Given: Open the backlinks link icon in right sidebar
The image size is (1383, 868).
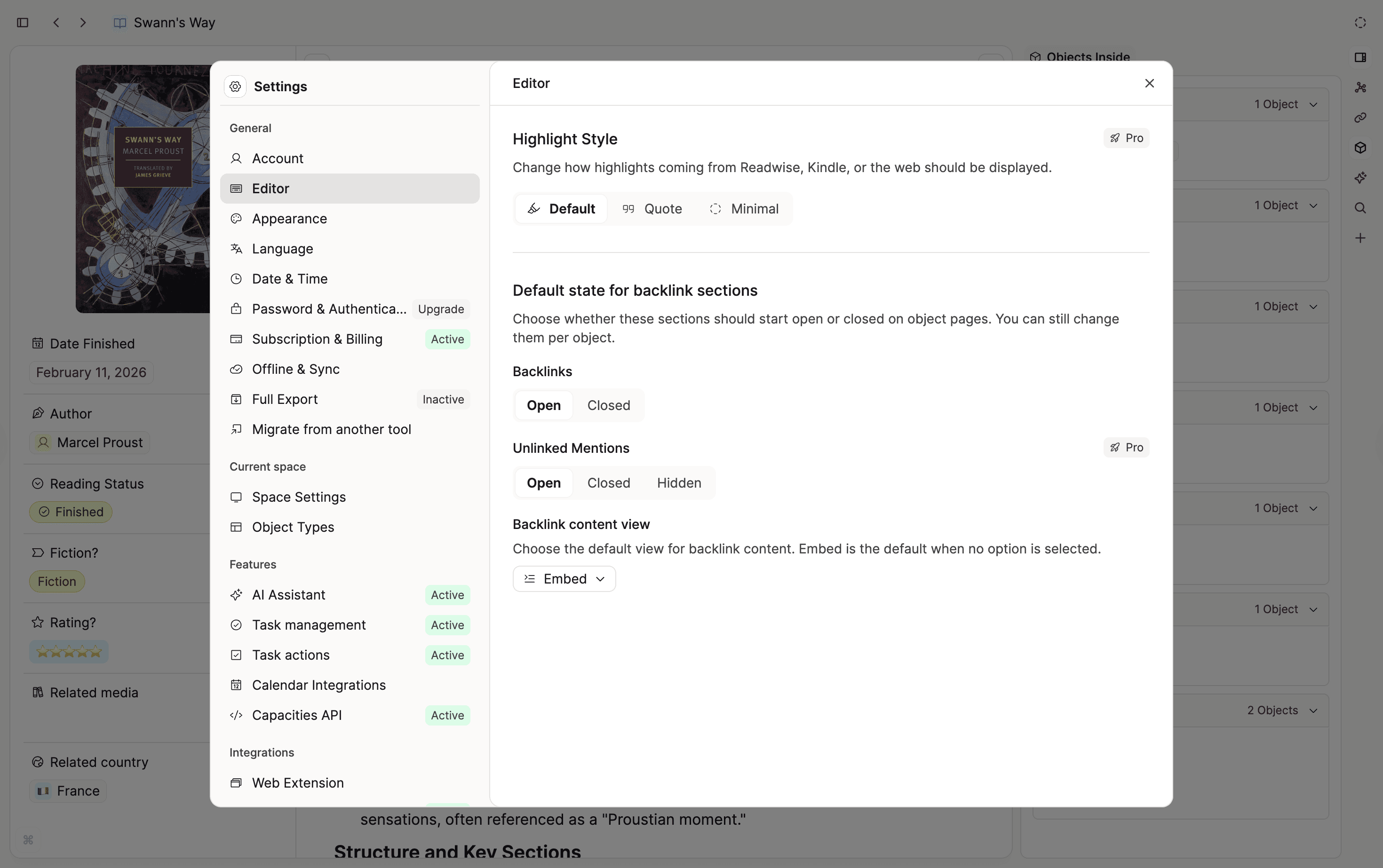Looking at the screenshot, I should click(1360, 118).
